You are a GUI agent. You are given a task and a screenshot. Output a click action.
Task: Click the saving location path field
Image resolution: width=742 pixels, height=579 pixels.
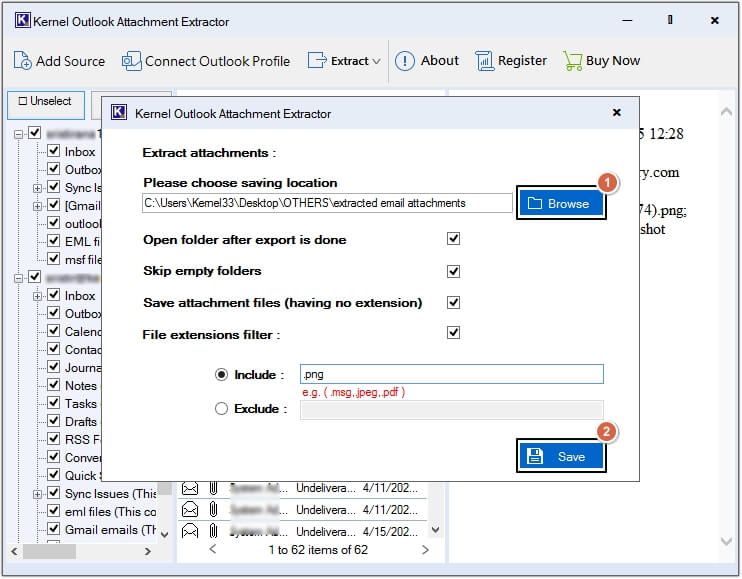click(x=327, y=203)
